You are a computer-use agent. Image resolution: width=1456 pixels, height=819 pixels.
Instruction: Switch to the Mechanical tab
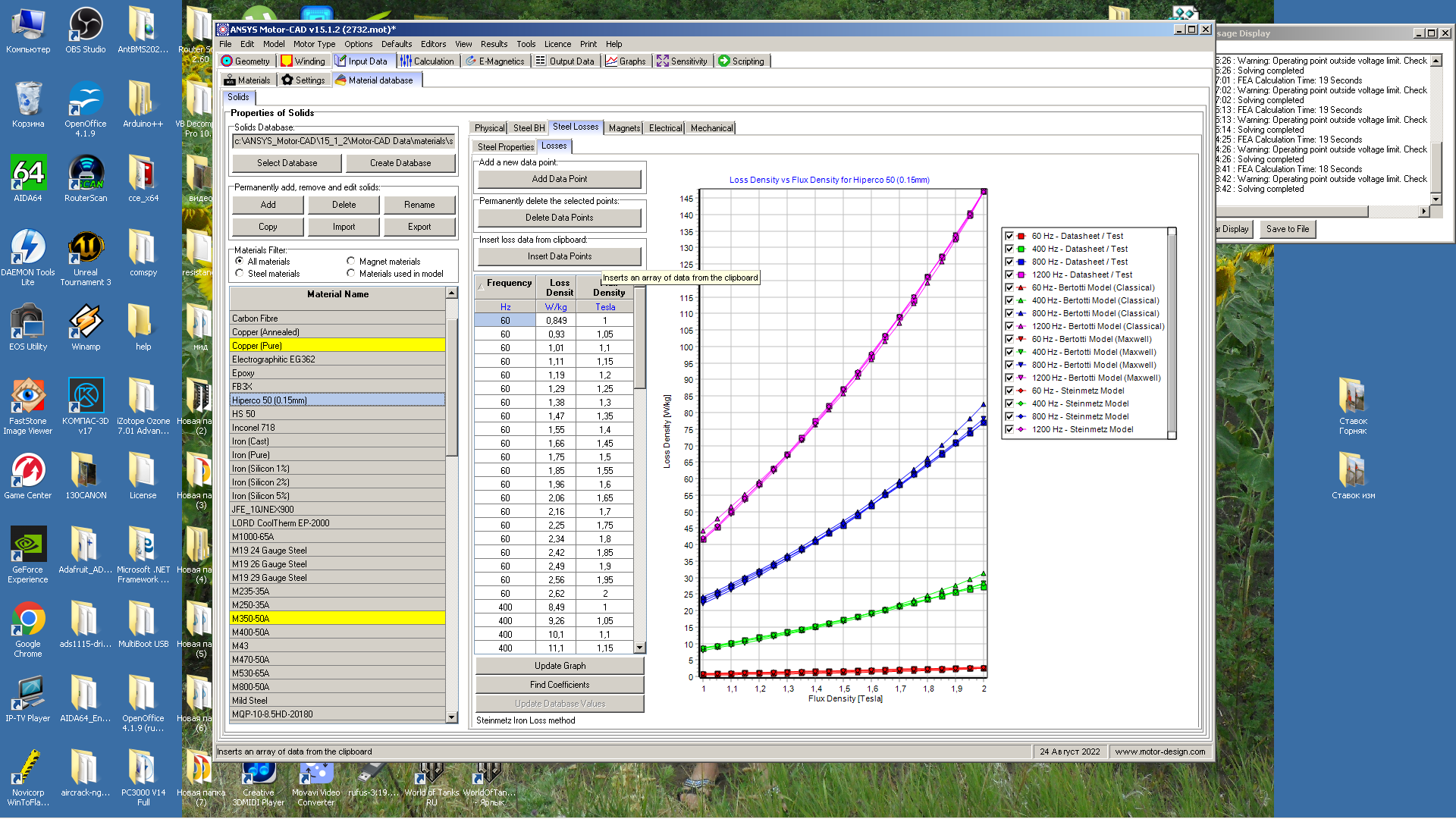[x=711, y=128]
